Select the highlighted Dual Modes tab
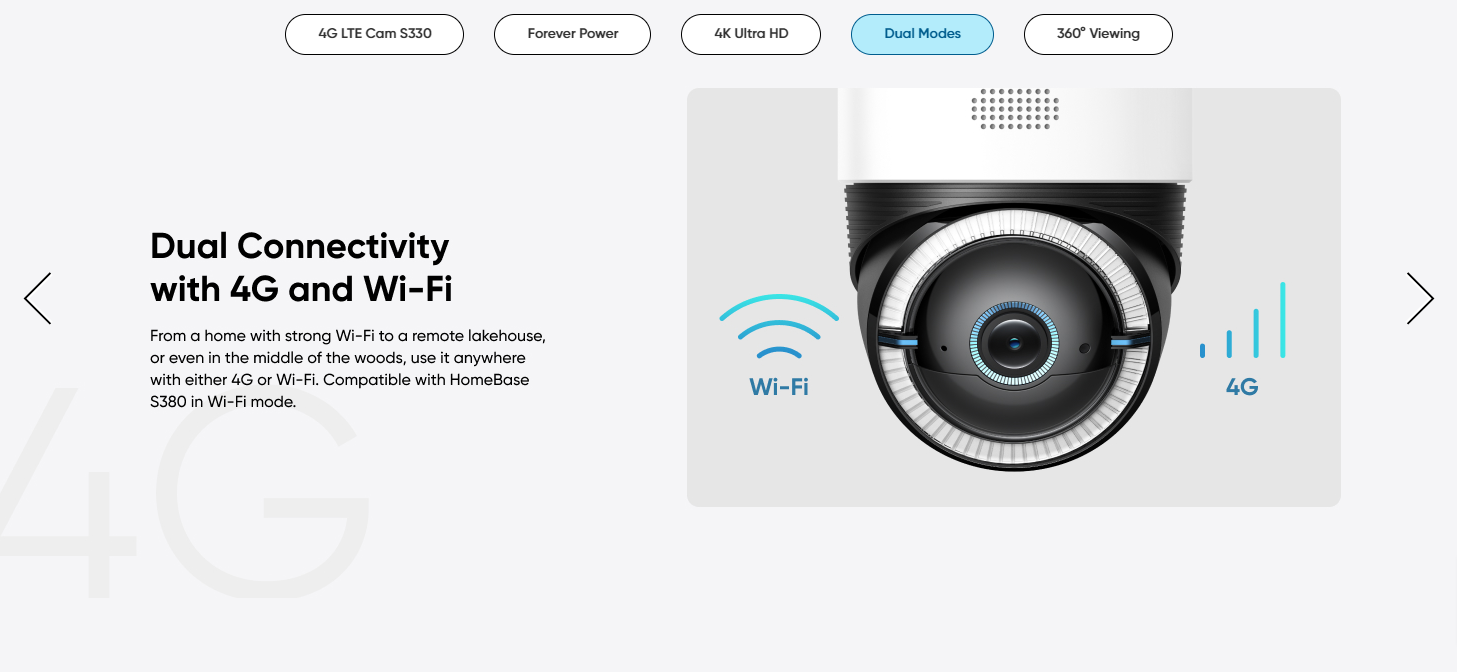 pyautogui.click(x=922, y=34)
